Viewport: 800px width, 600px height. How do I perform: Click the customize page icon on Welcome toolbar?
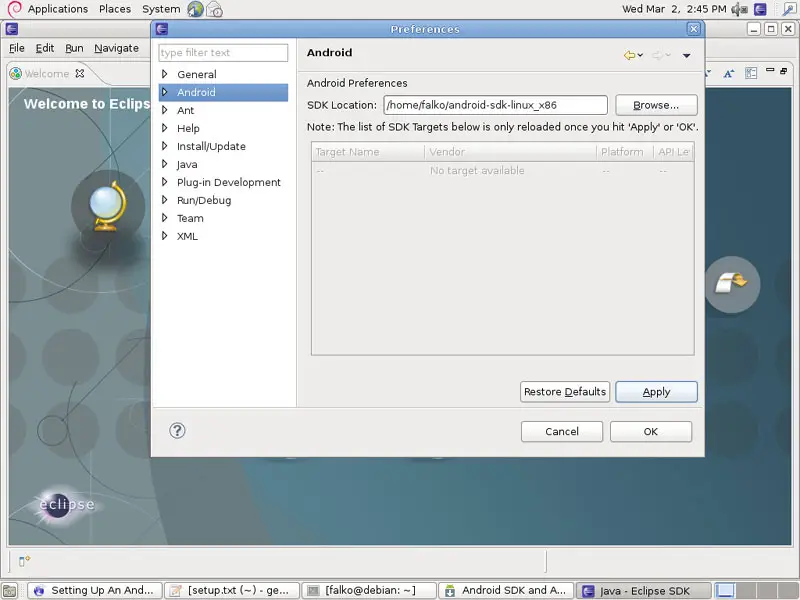click(x=751, y=73)
